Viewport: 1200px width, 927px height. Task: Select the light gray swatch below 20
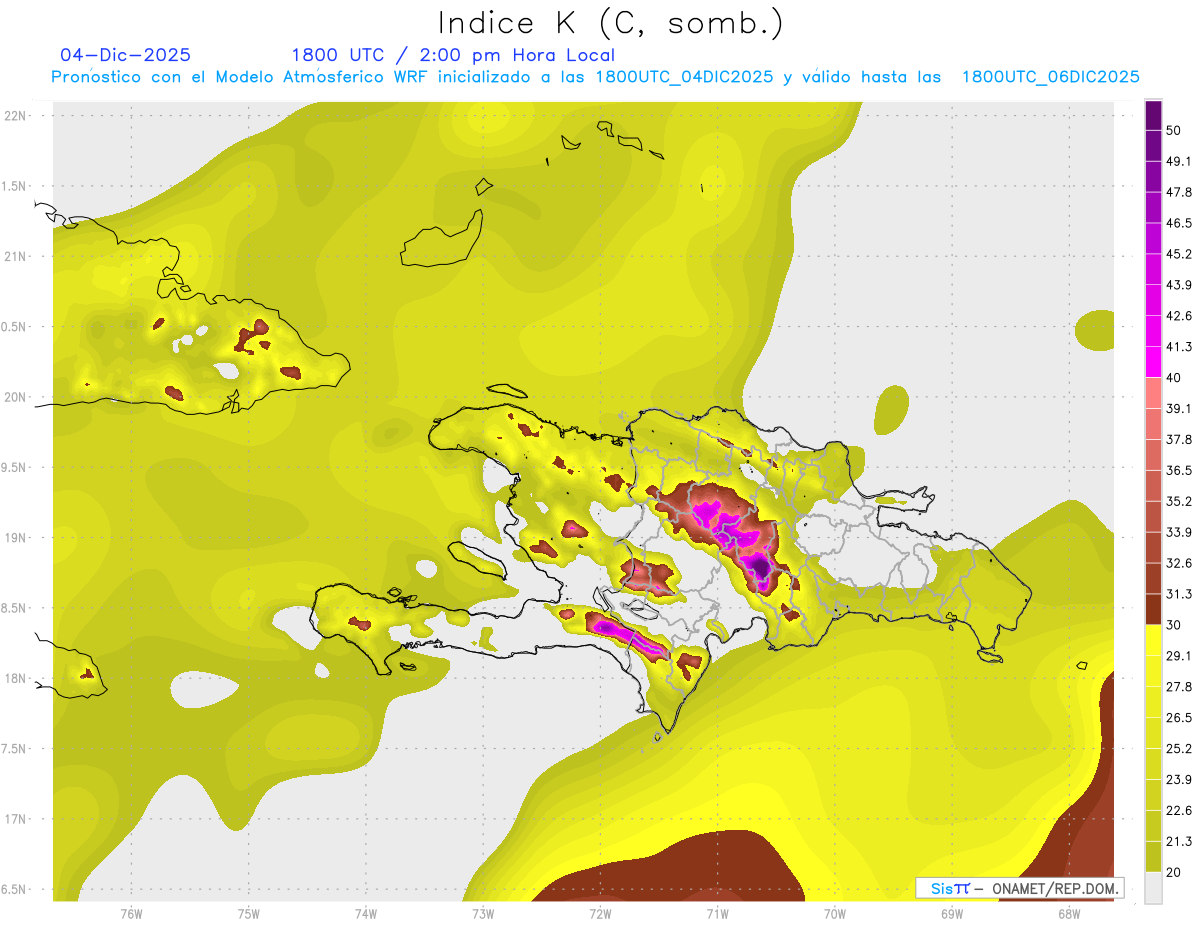click(1153, 887)
